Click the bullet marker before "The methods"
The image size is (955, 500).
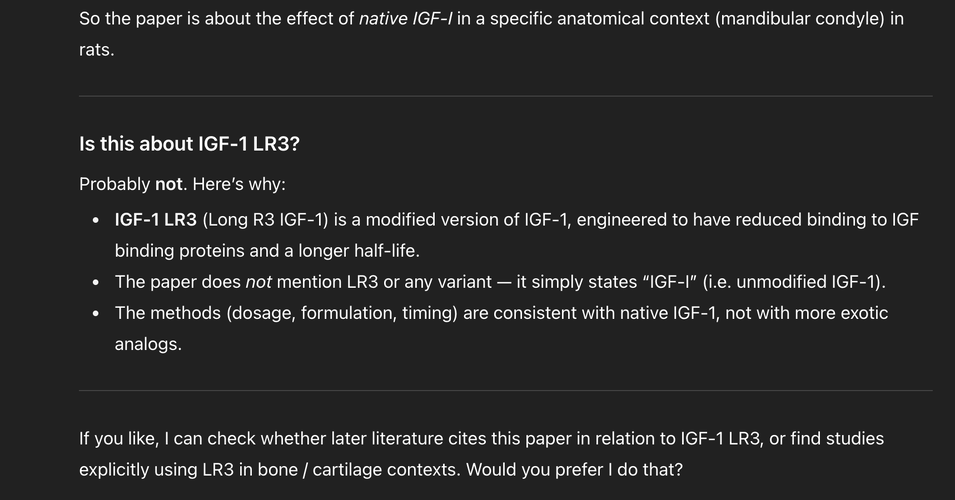(96, 314)
